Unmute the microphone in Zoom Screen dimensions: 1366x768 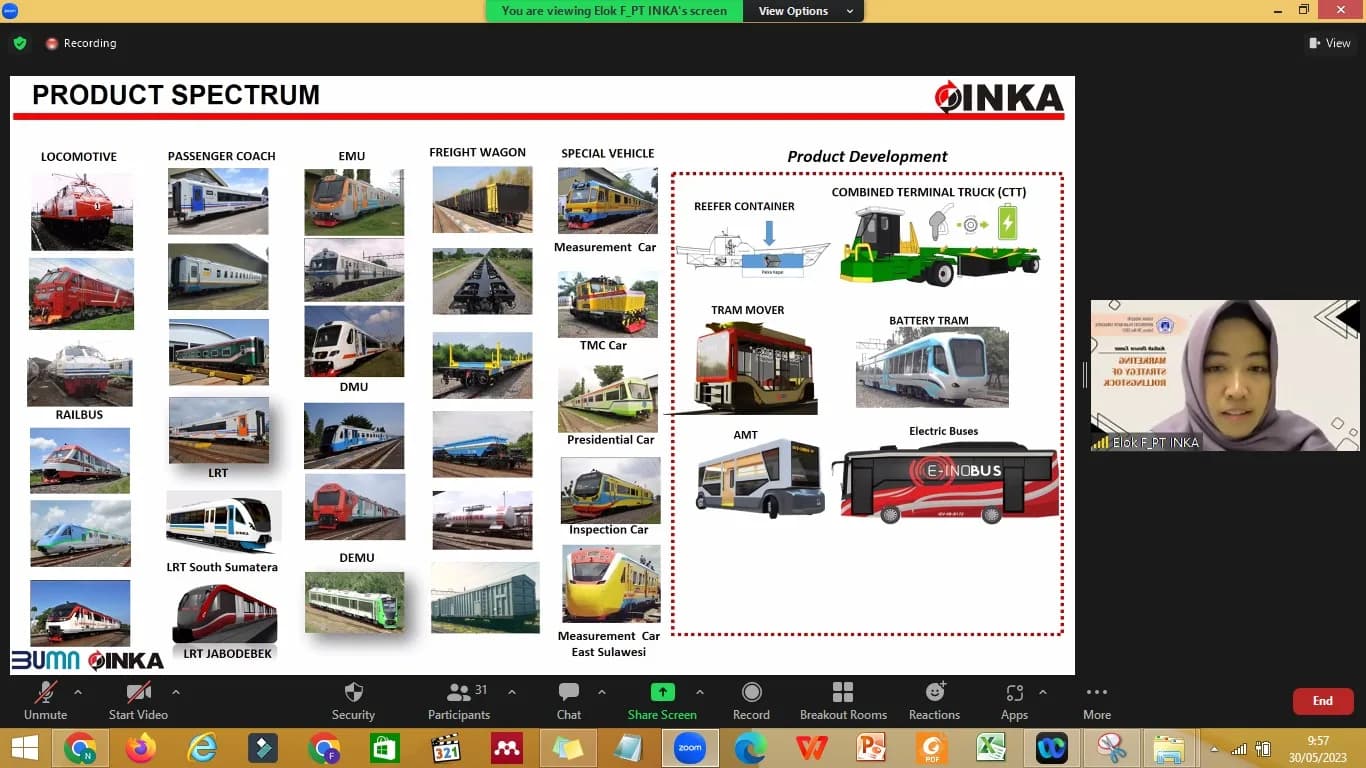45,700
